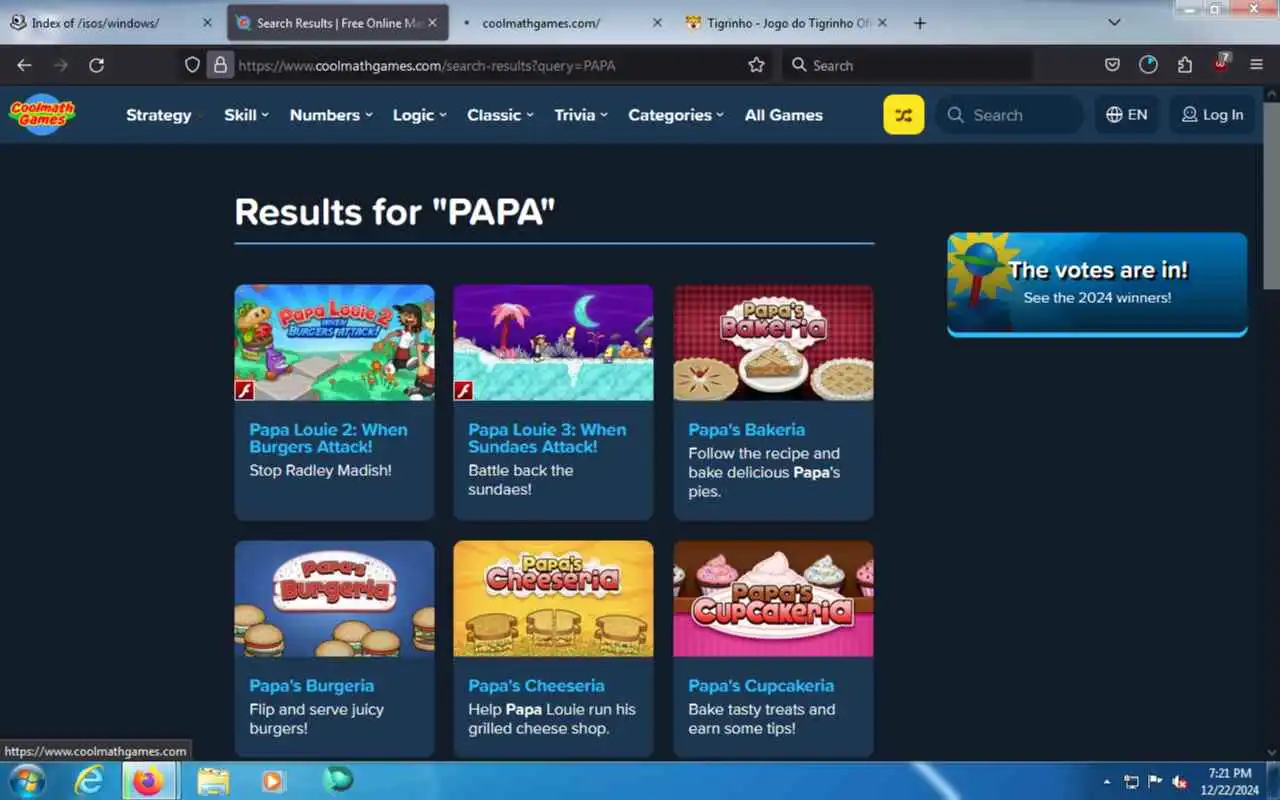Expand the Logic menu

420,115
